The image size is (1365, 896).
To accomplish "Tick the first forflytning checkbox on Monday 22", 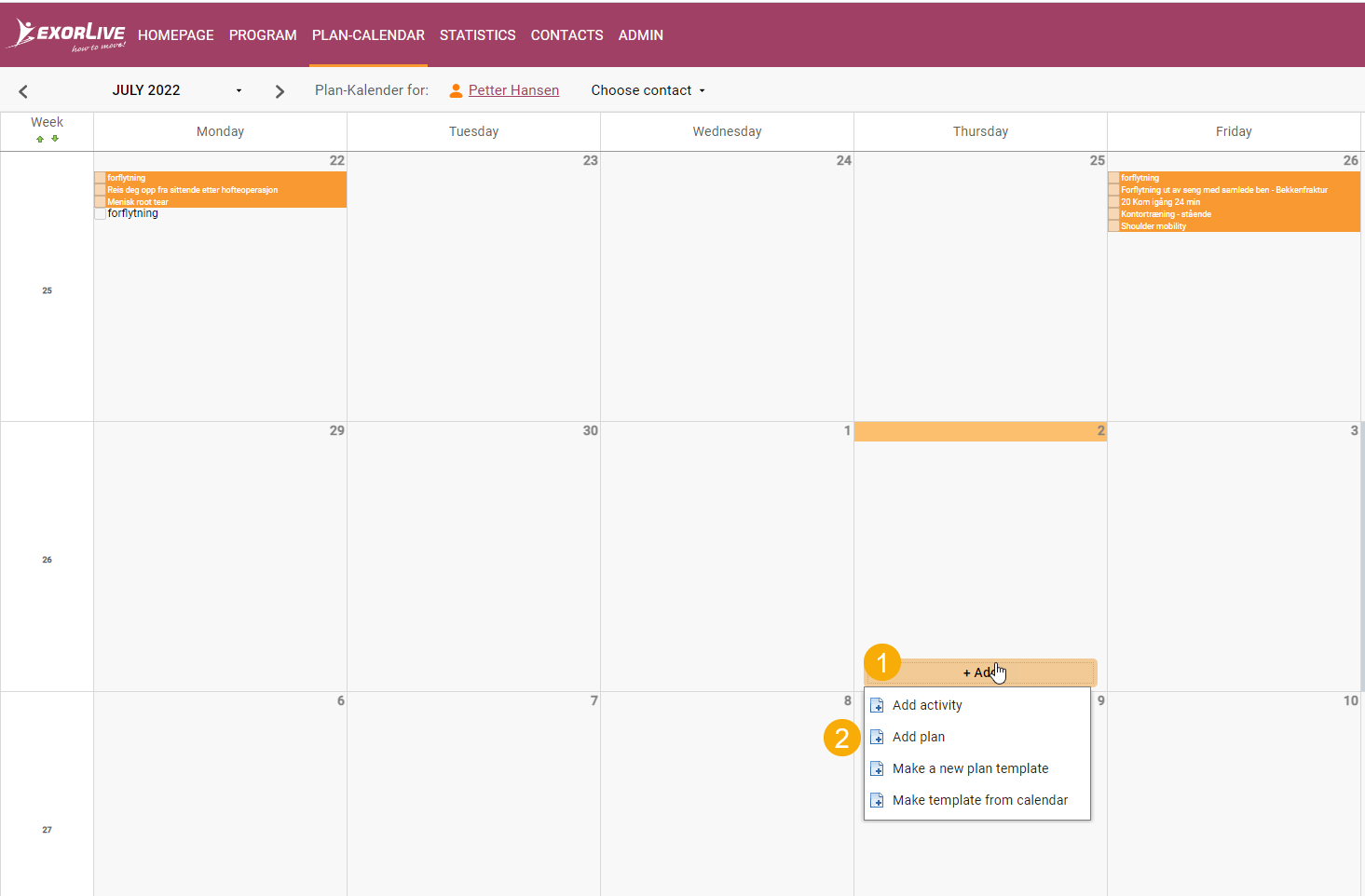I will pyautogui.click(x=100, y=178).
